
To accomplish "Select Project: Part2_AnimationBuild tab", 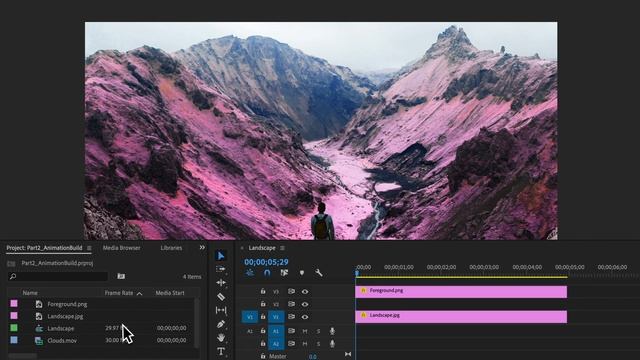I will pos(44,248).
